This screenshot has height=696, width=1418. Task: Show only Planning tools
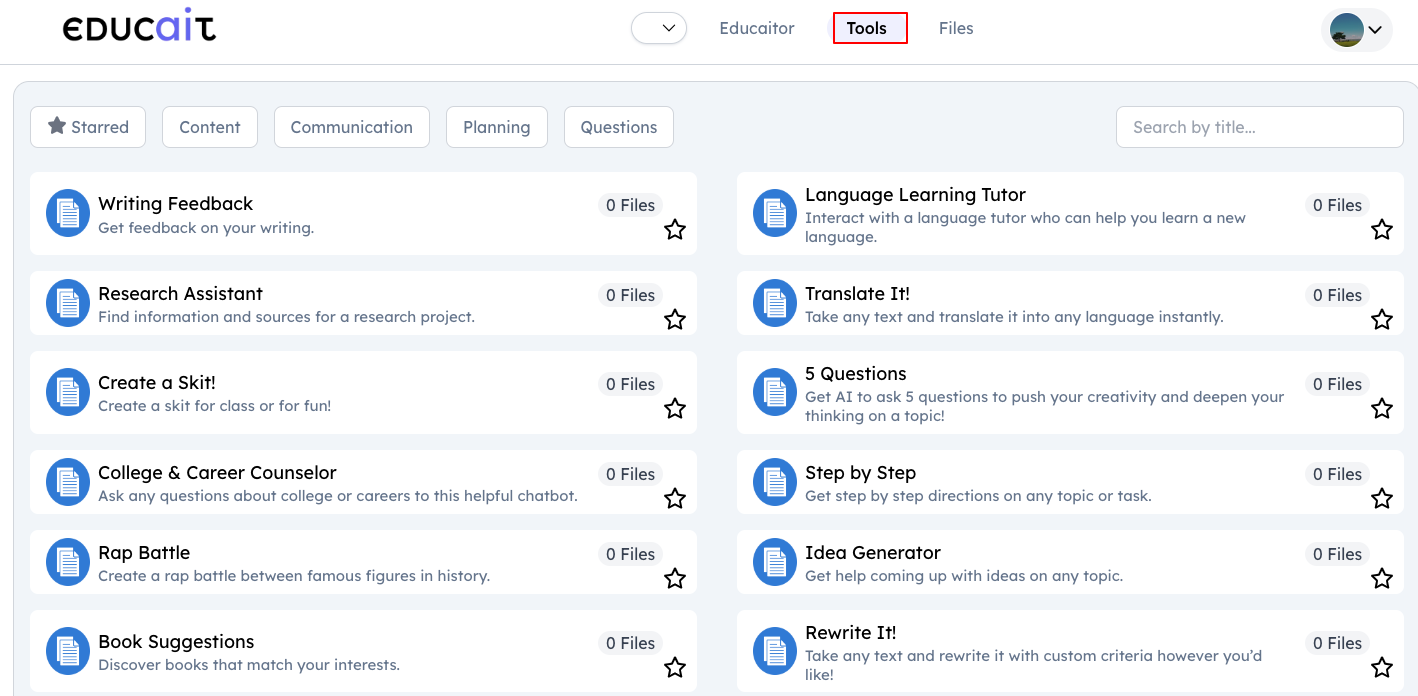496,127
